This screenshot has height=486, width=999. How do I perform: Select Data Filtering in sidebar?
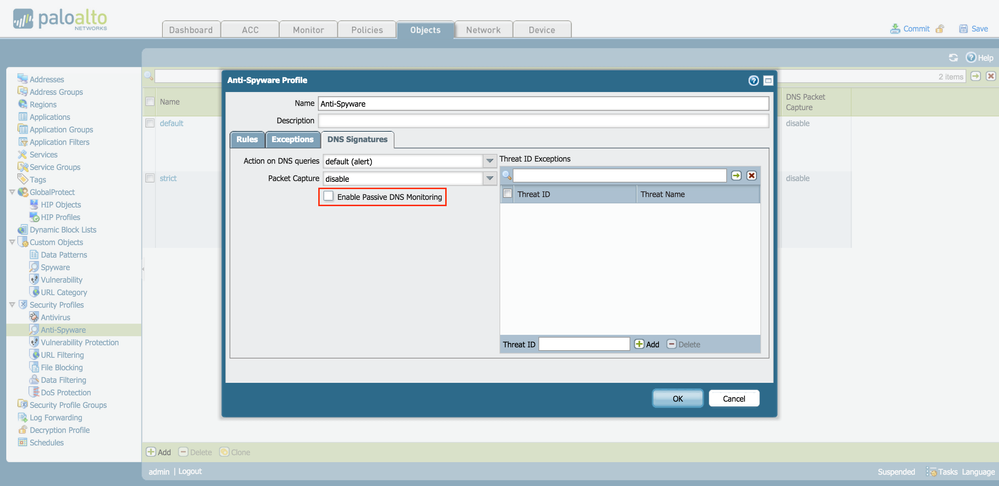63,380
